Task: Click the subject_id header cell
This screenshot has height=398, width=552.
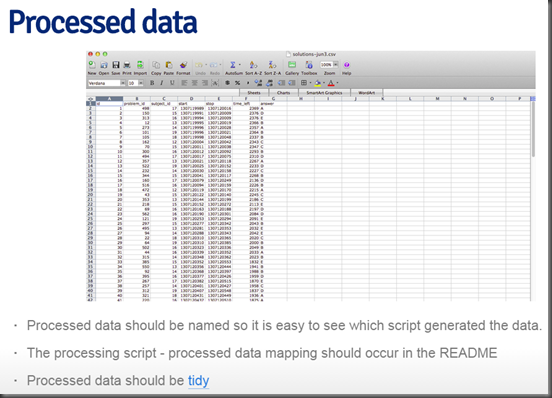Action: 164,104
